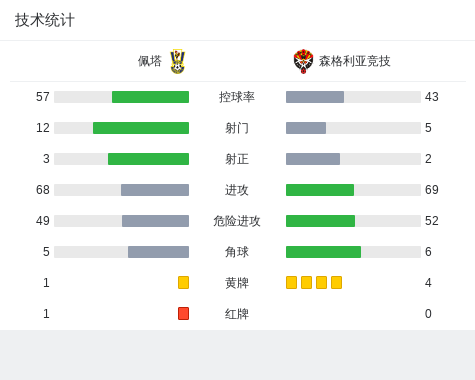Select the 技术统计 section heading
This screenshot has height=380, width=475.
pos(45,20)
